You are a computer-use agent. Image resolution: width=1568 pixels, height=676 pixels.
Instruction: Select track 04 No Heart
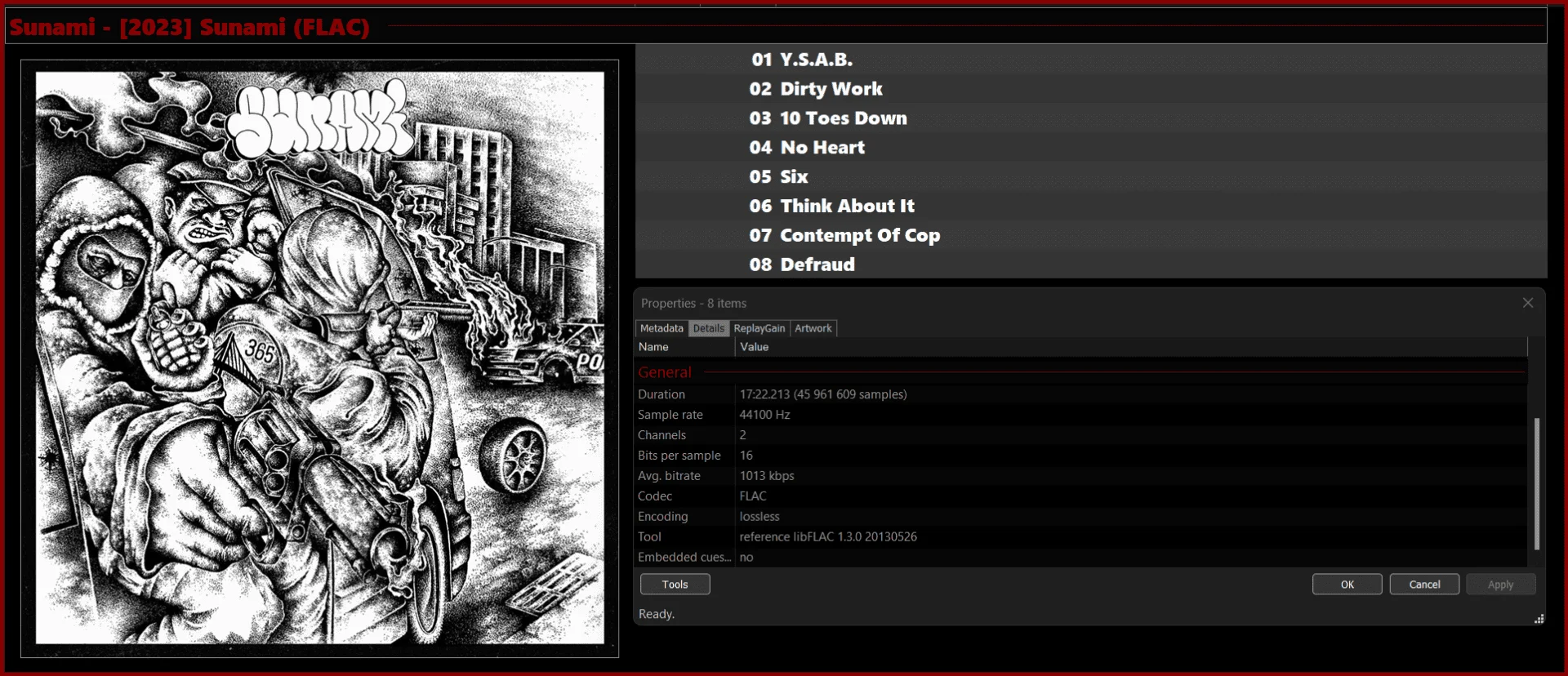1091,148
